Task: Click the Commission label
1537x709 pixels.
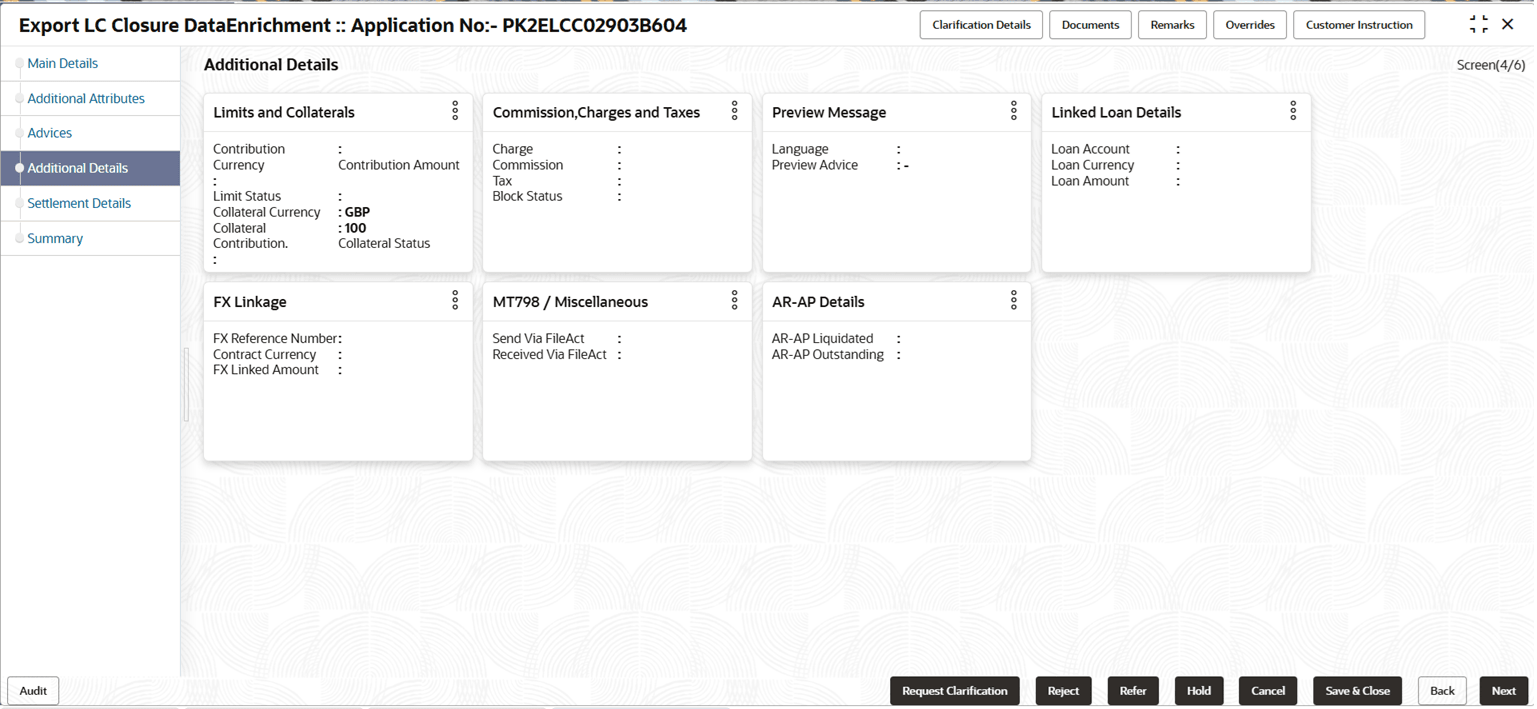Action: click(x=527, y=165)
